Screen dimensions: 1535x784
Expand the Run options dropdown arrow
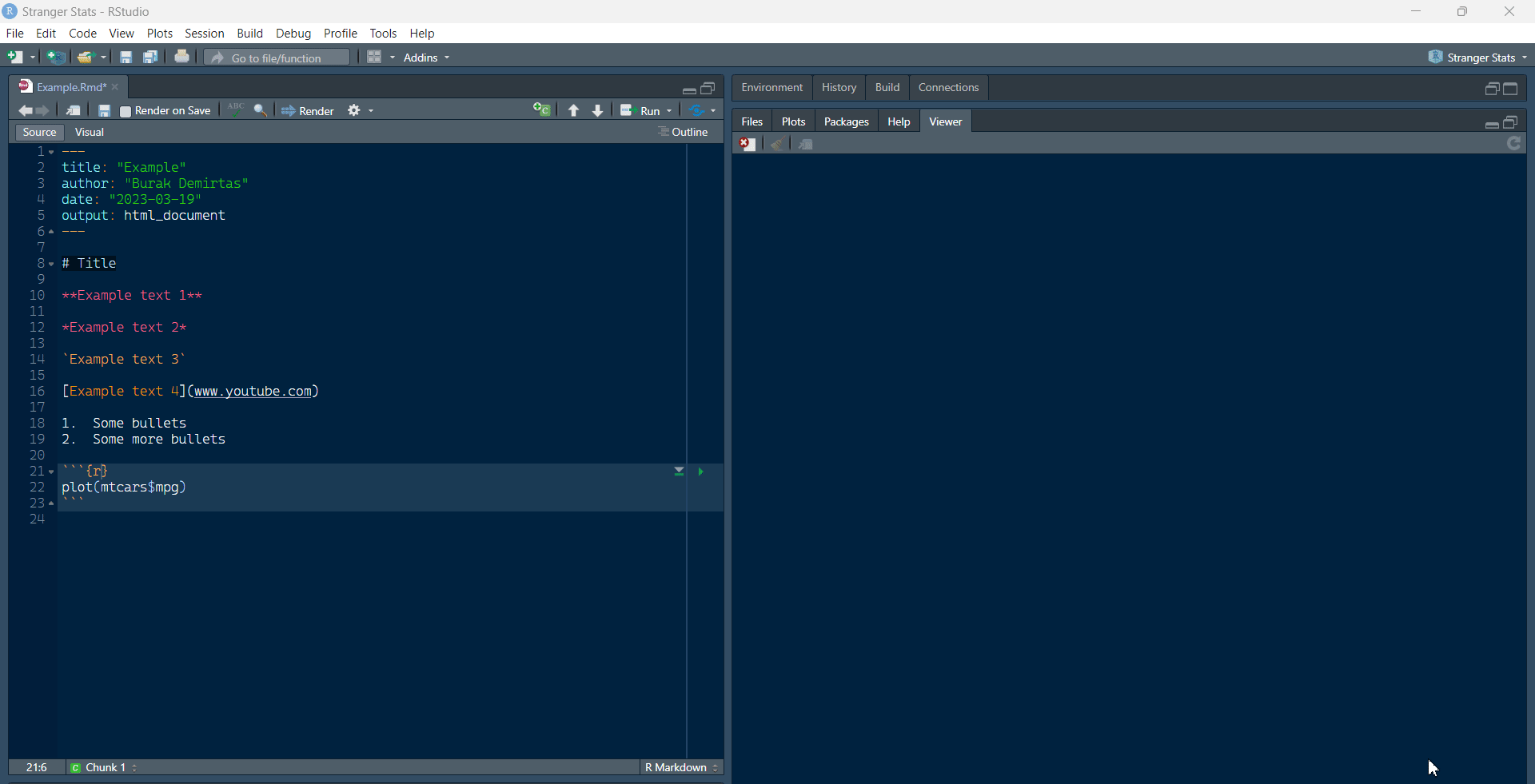669,111
